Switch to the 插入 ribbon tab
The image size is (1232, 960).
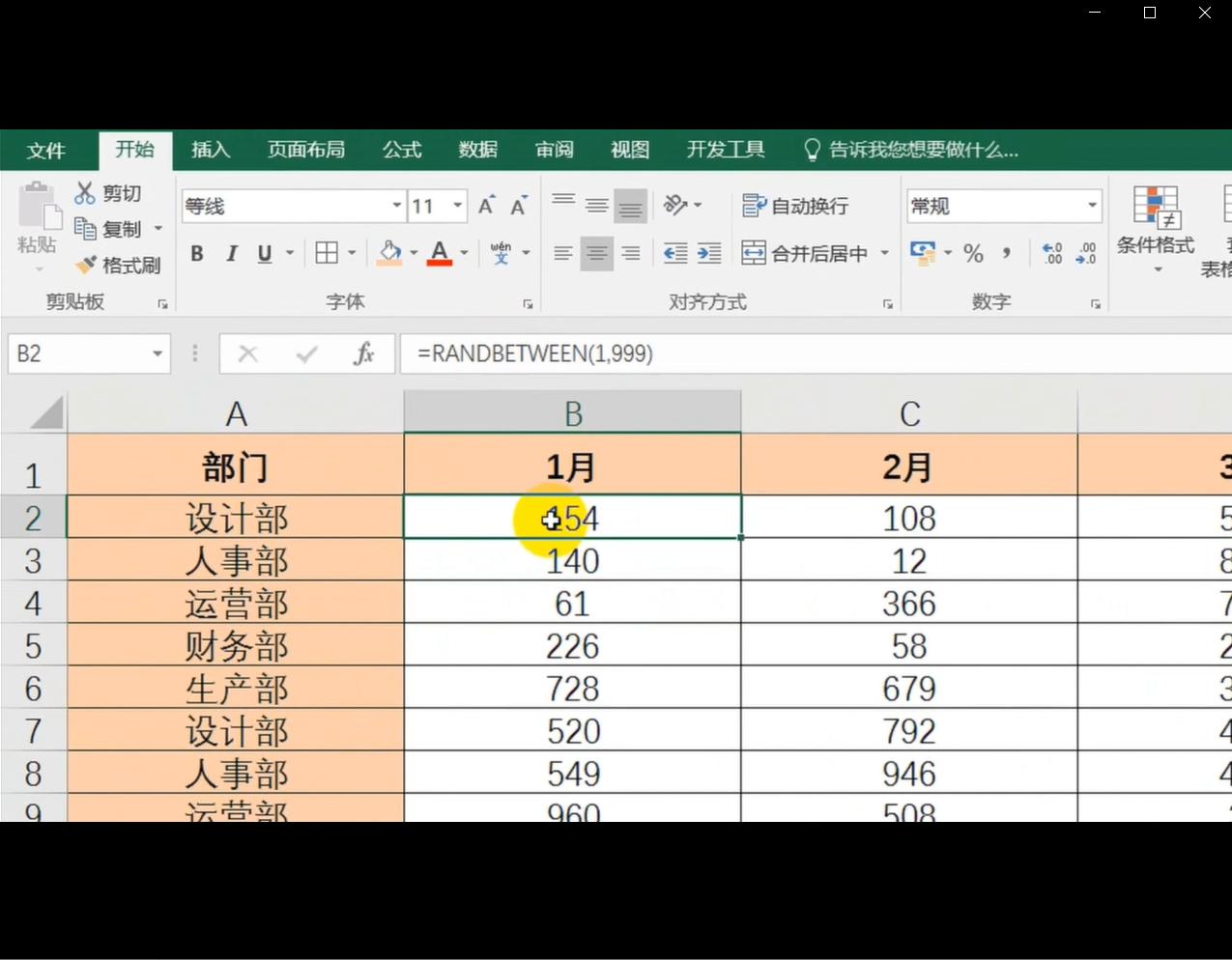point(211,150)
